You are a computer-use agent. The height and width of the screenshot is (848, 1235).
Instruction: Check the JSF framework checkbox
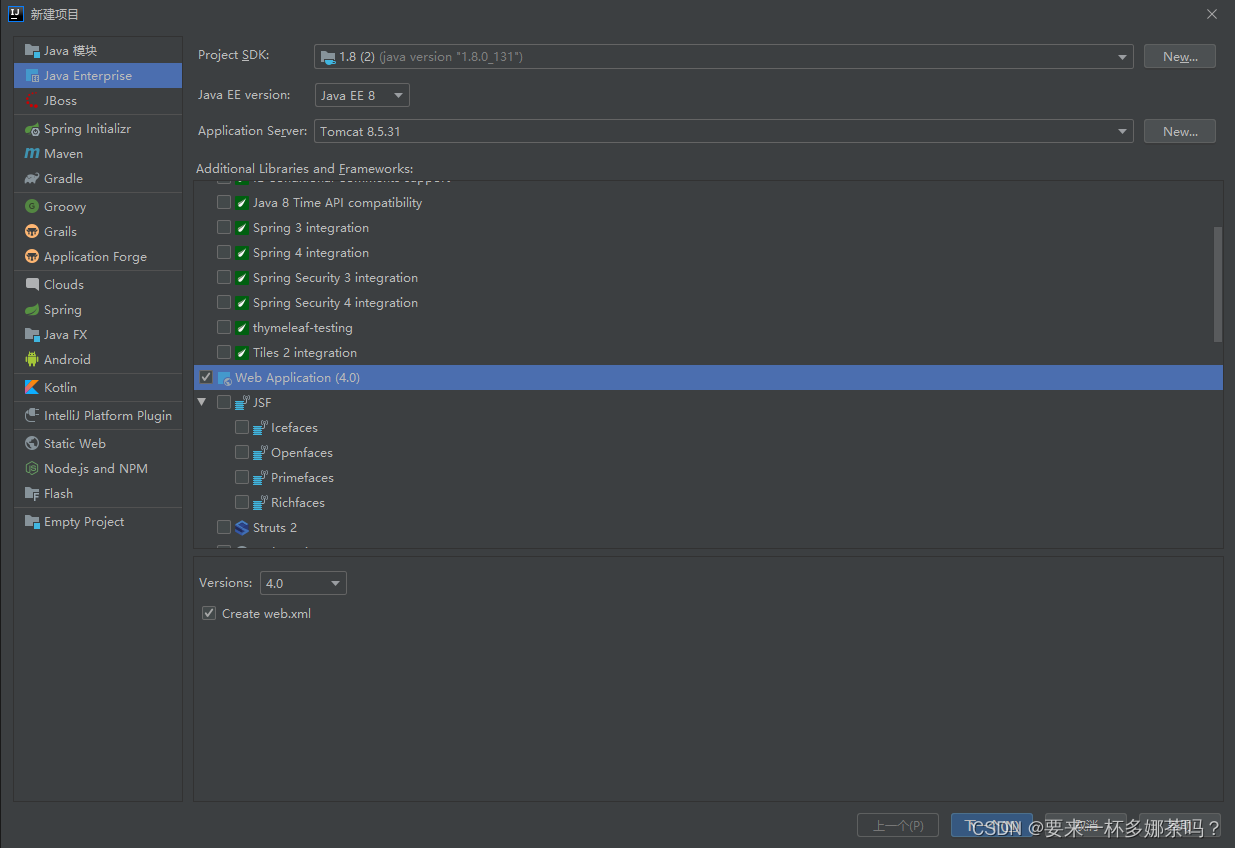[224, 402]
